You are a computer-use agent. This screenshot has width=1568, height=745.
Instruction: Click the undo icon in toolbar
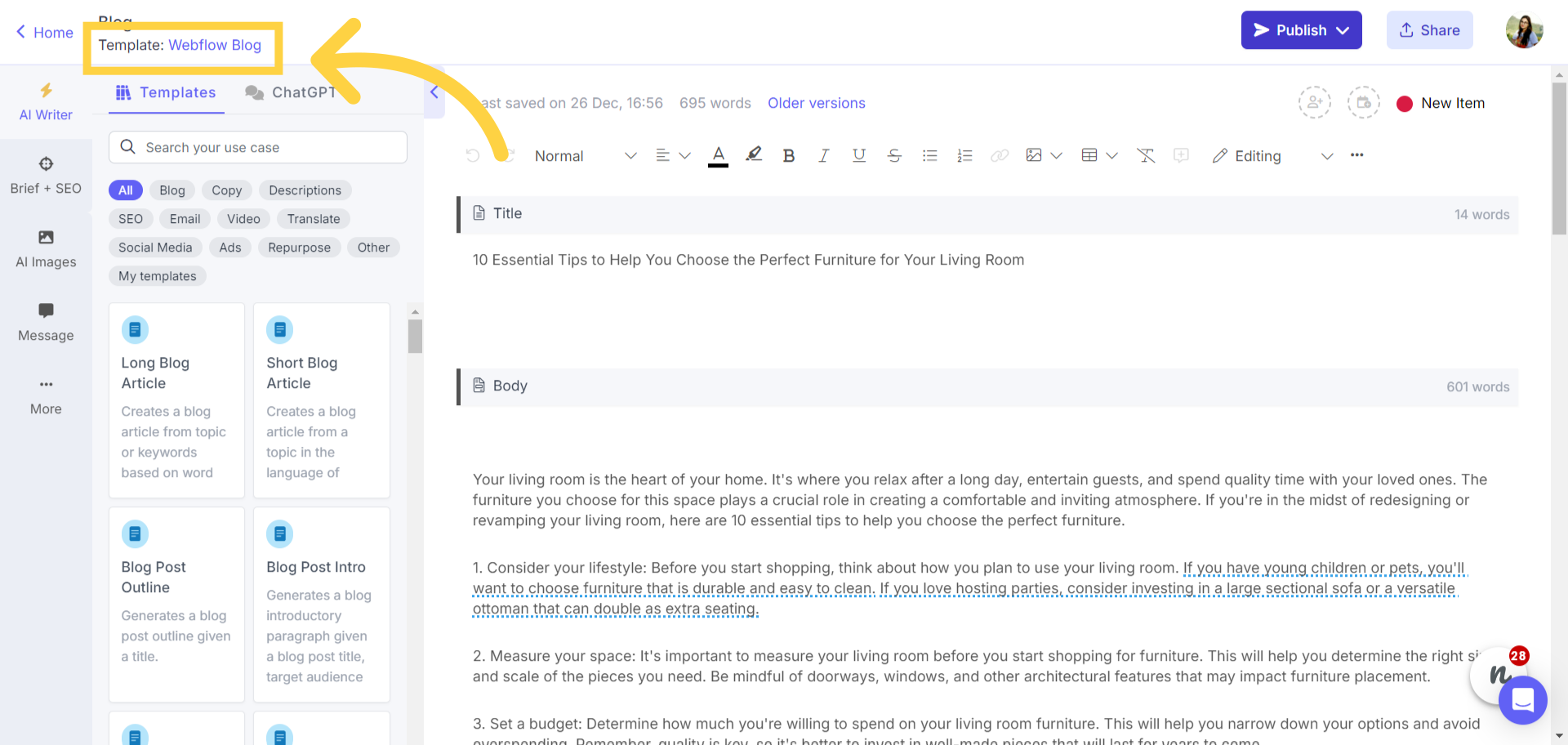[472, 155]
